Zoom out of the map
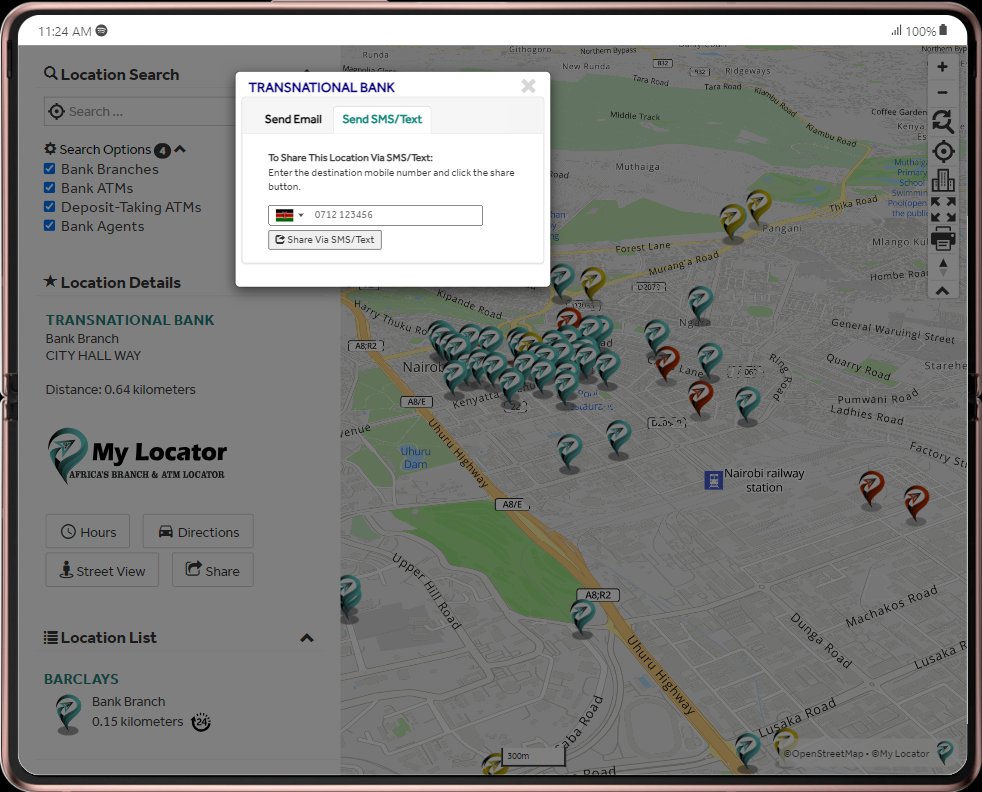 (942, 93)
